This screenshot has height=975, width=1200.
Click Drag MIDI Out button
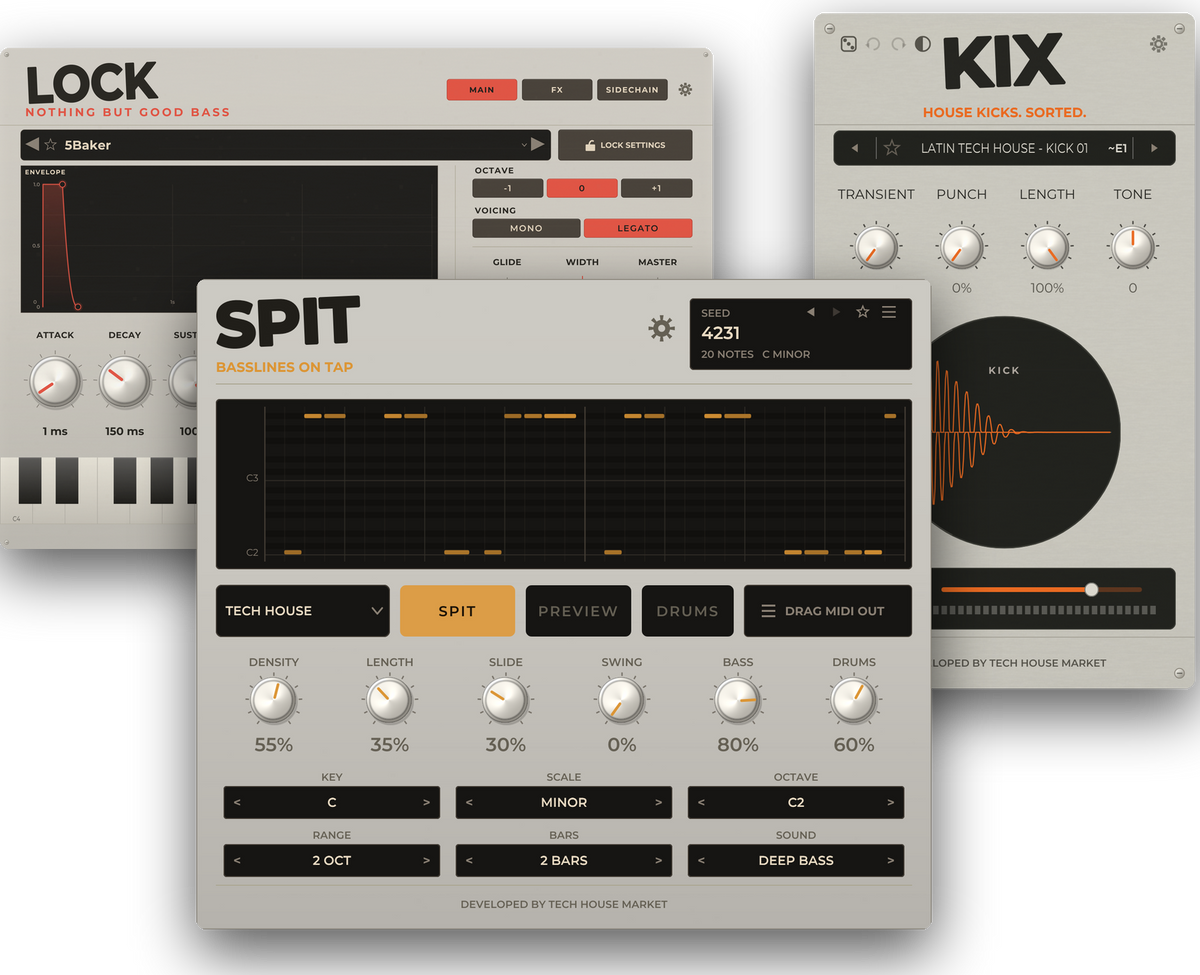828,611
